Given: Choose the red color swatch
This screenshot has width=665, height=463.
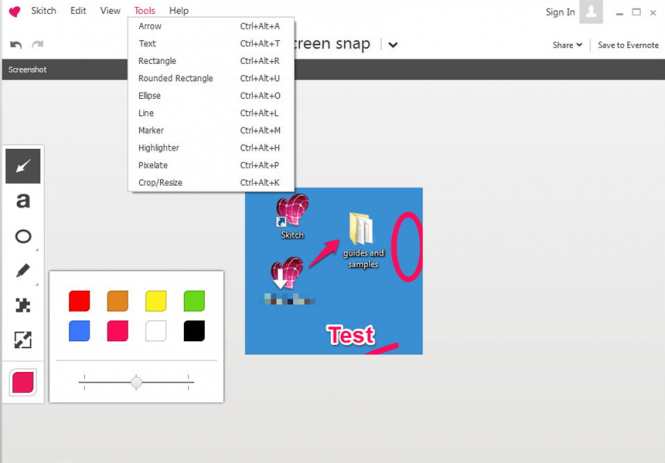Looking at the screenshot, I should tap(79, 301).
